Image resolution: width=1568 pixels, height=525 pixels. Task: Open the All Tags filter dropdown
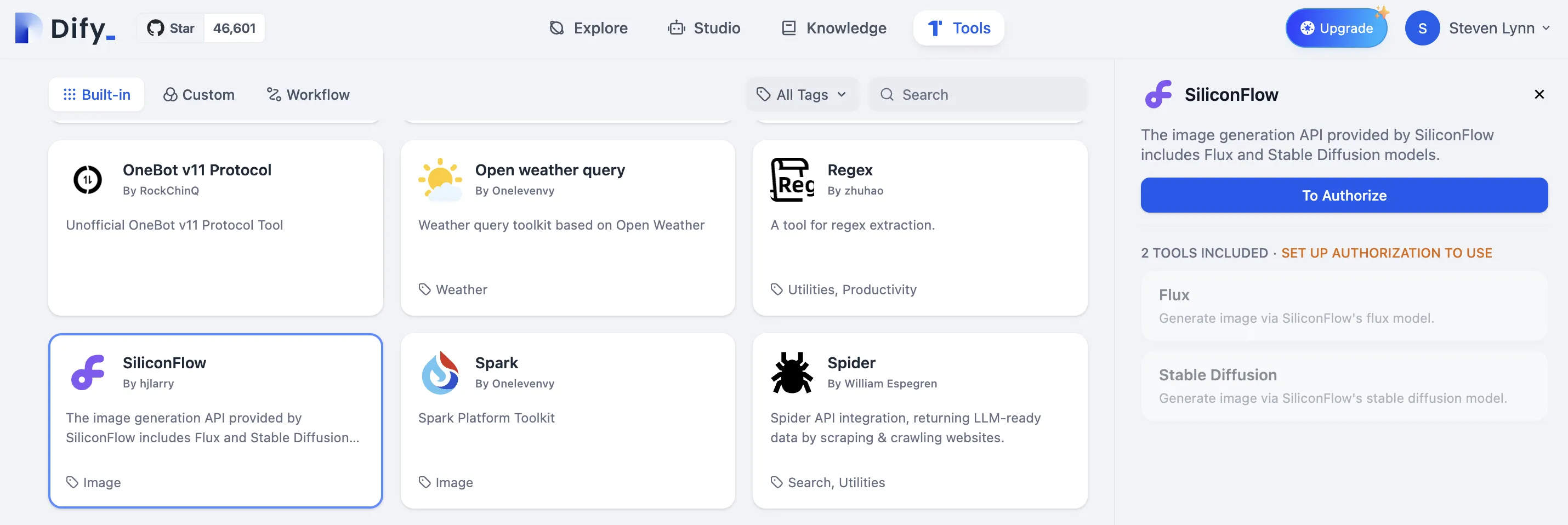tap(801, 95)
